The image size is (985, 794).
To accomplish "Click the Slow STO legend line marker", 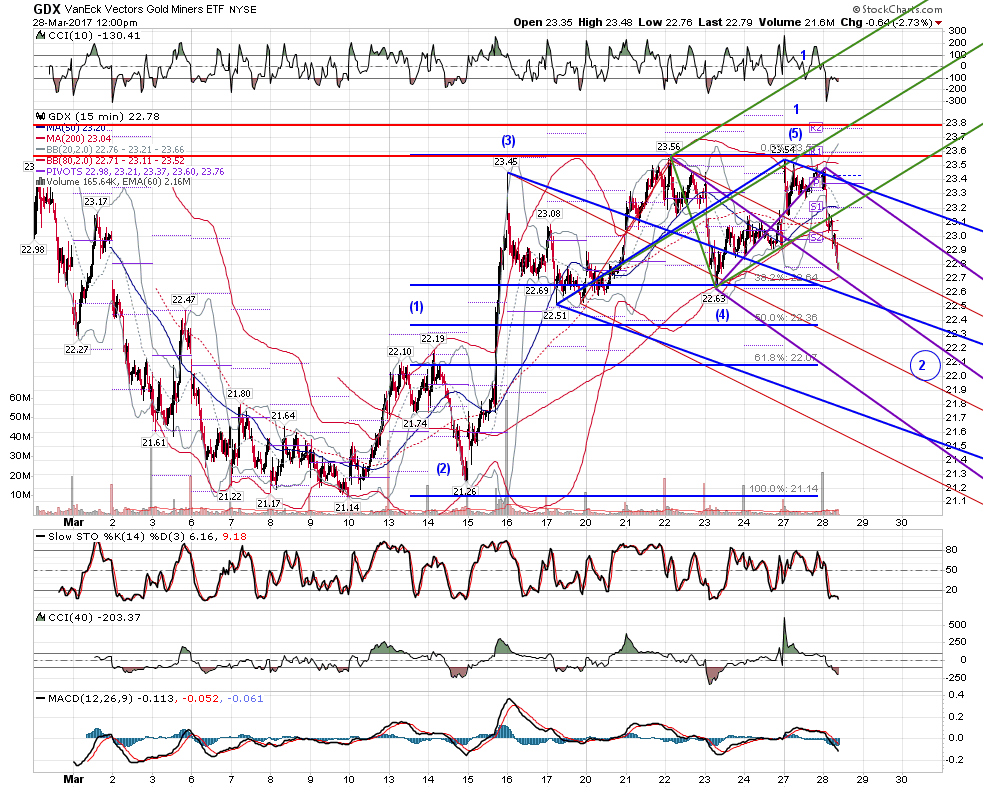I will tap(41, 536).
